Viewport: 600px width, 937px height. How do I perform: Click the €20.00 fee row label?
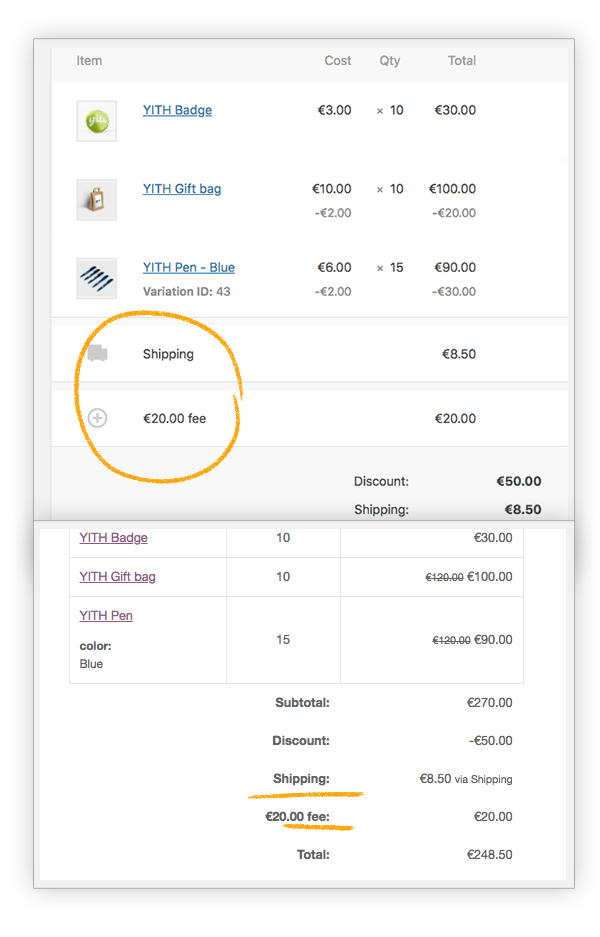[x=175, y=419]
